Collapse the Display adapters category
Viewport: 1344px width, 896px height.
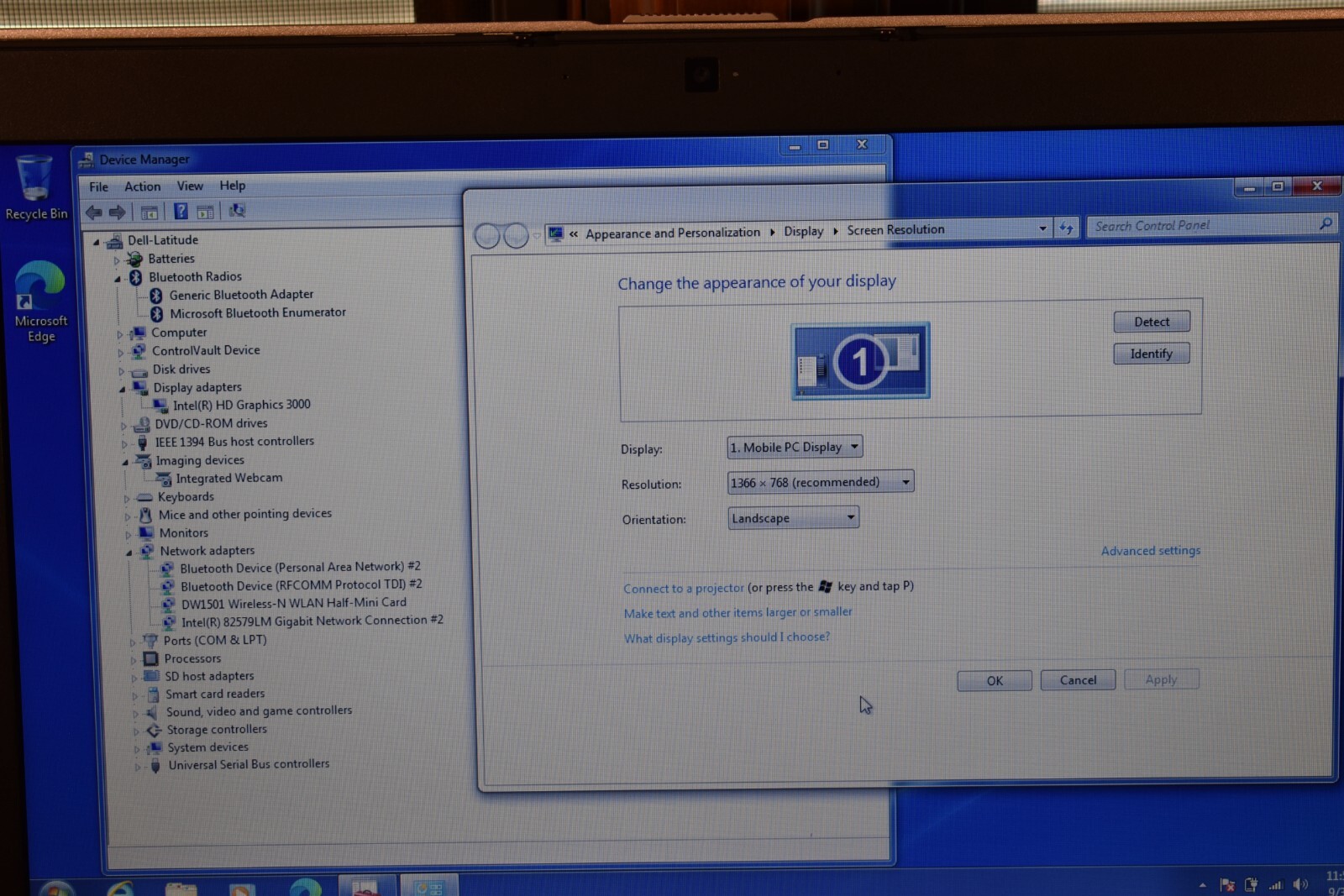click(x=122, y=389)
